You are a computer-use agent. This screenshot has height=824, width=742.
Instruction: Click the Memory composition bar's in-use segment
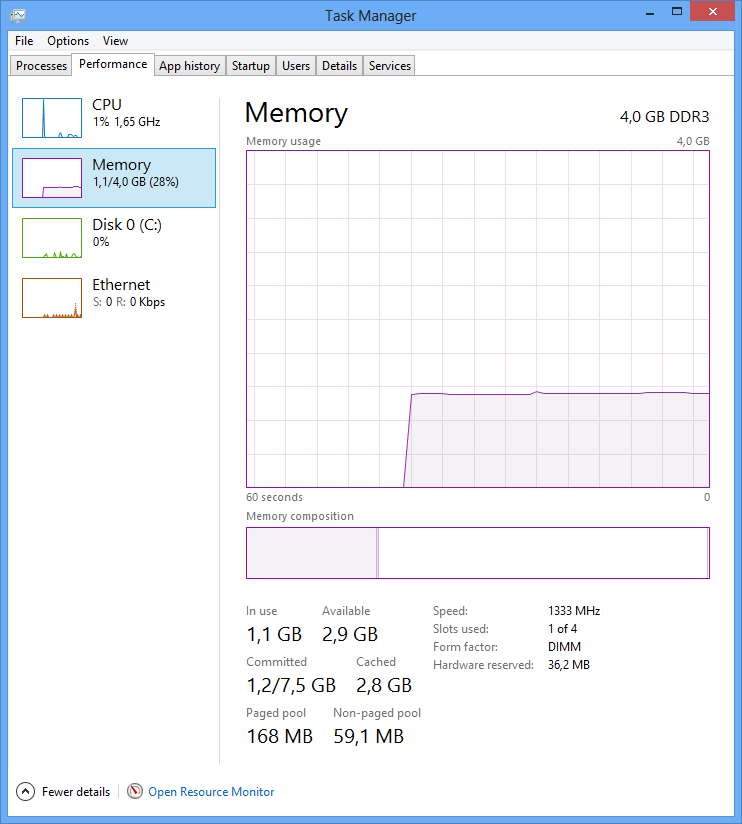point(312,553)
